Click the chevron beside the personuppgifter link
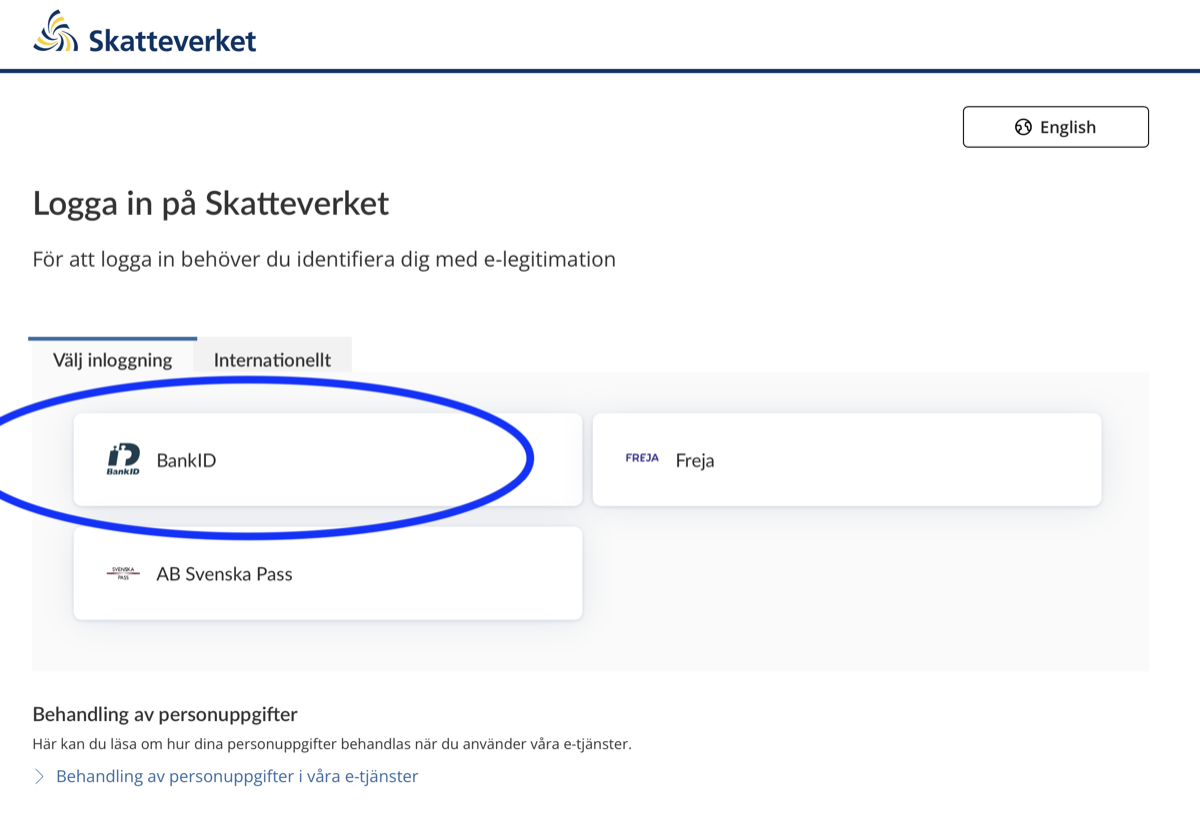The image size is (1200, 818). (40, 776)
